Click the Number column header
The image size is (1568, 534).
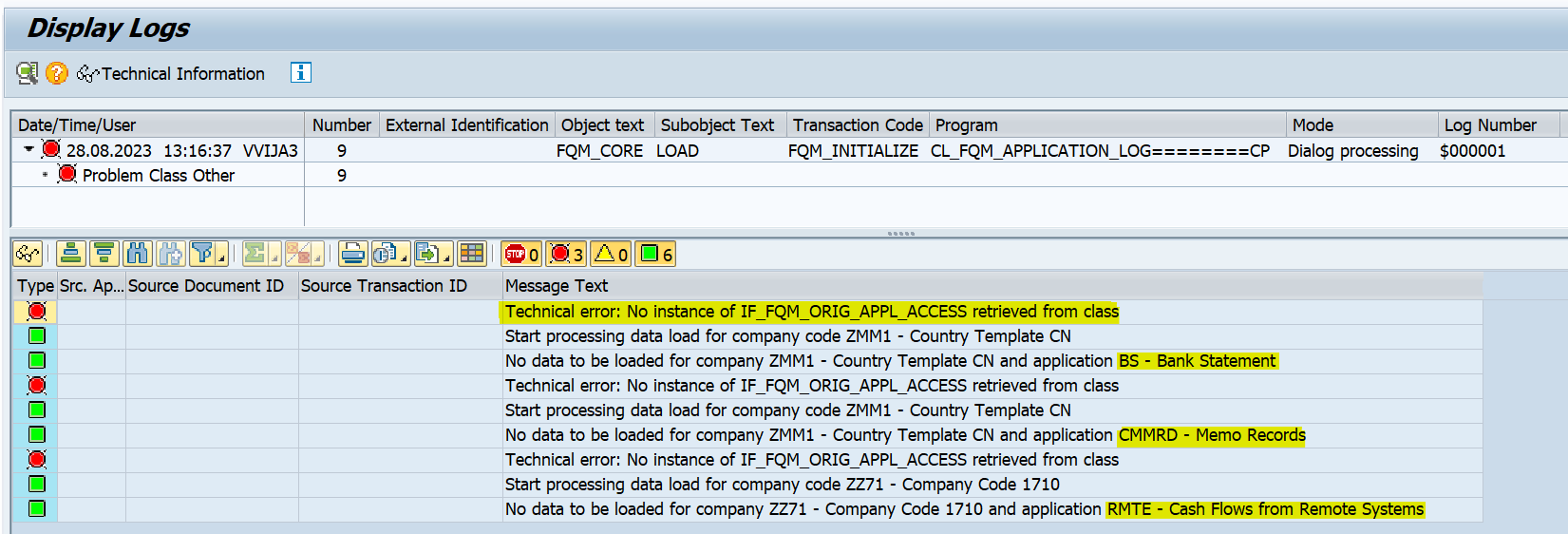click(342, 124)
